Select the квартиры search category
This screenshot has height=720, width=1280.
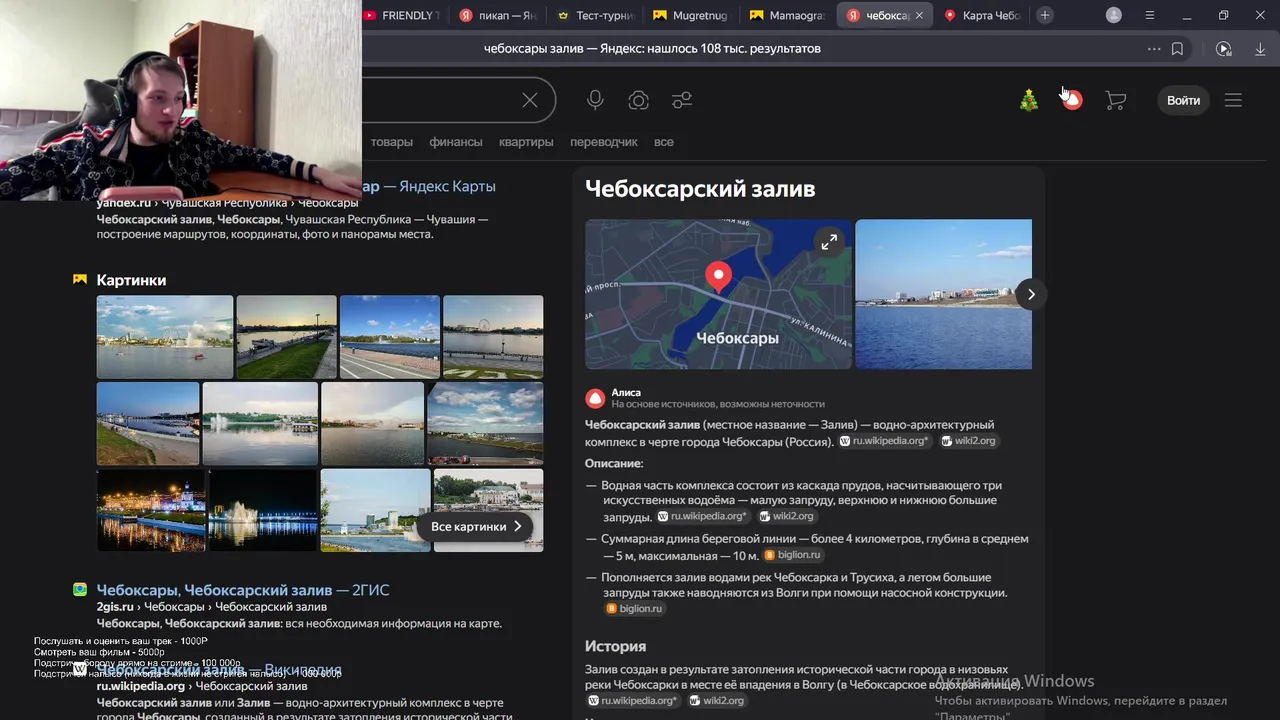click(x=526, y=142)
